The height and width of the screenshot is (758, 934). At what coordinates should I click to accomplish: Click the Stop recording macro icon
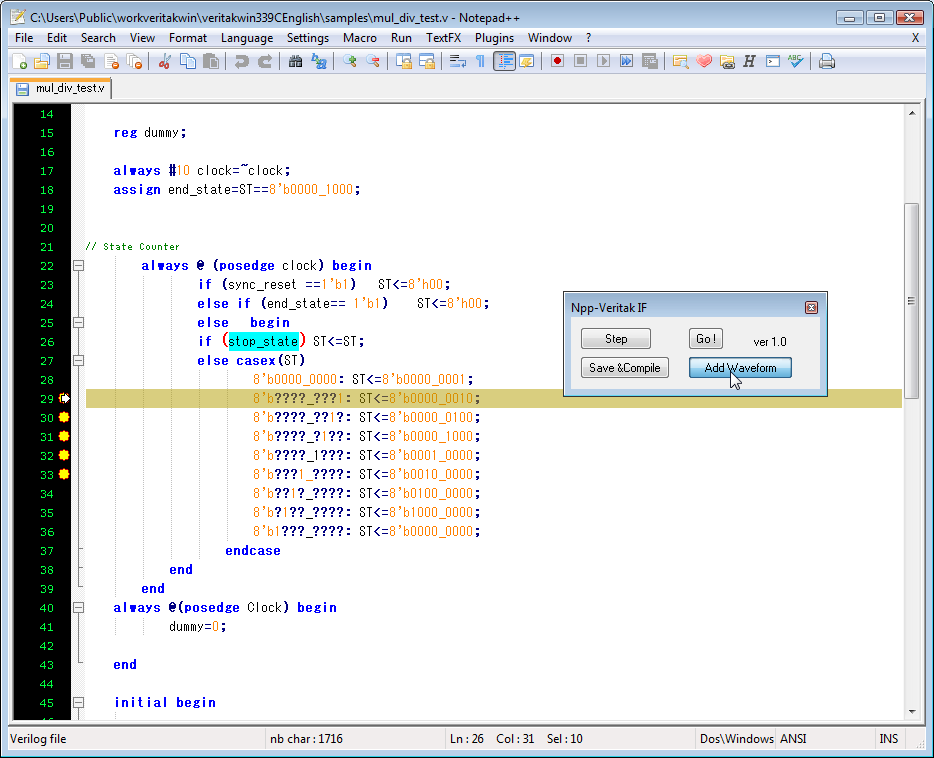pos(581,61)
